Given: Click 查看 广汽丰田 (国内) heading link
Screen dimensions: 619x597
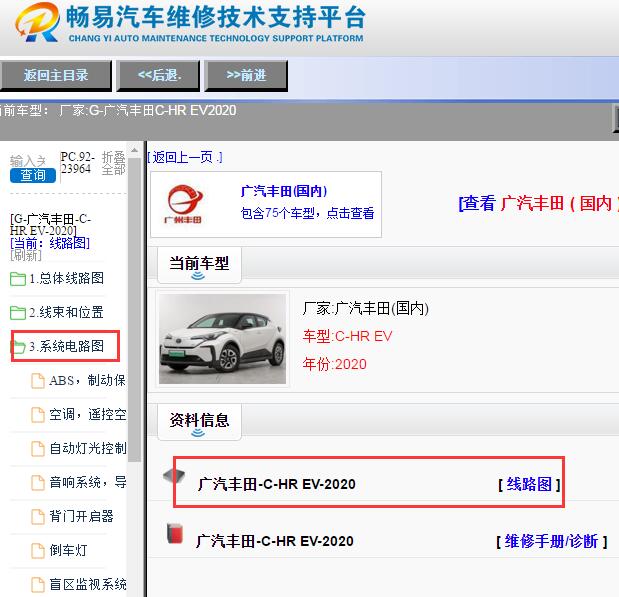Looking at the screenshot, I should click(538, 203).
